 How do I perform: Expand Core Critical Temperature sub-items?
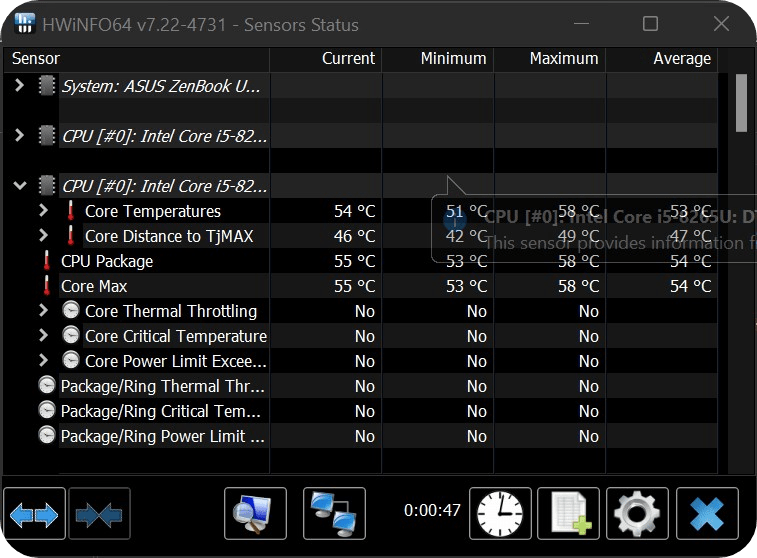pyautogui.click(x=43, y=335)
